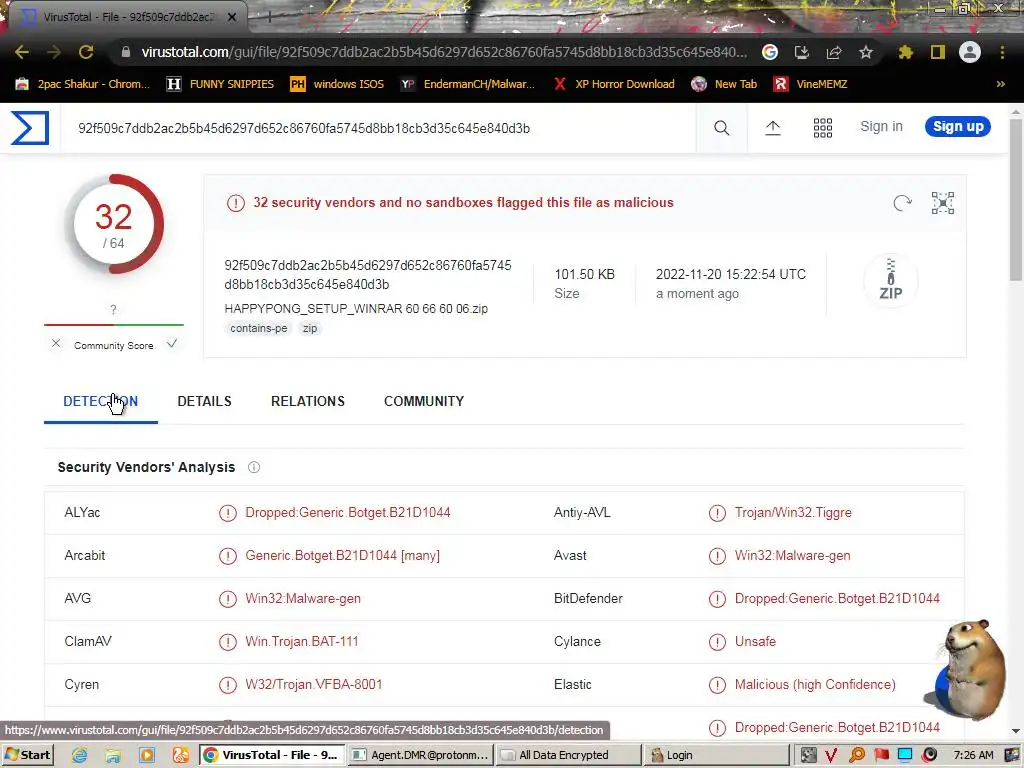Switch to the Login taskbar window
The image size is (1024, 768).
point(717,755)
